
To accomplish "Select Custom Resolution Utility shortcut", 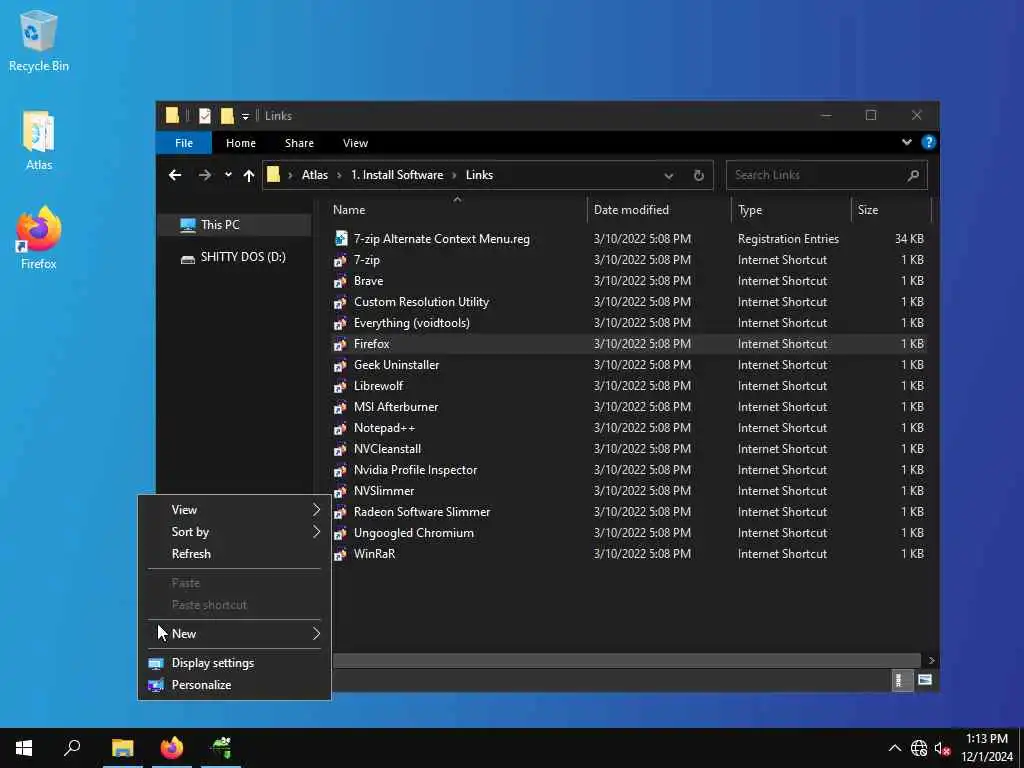I will pyautogui.click(x=421, y=302).
